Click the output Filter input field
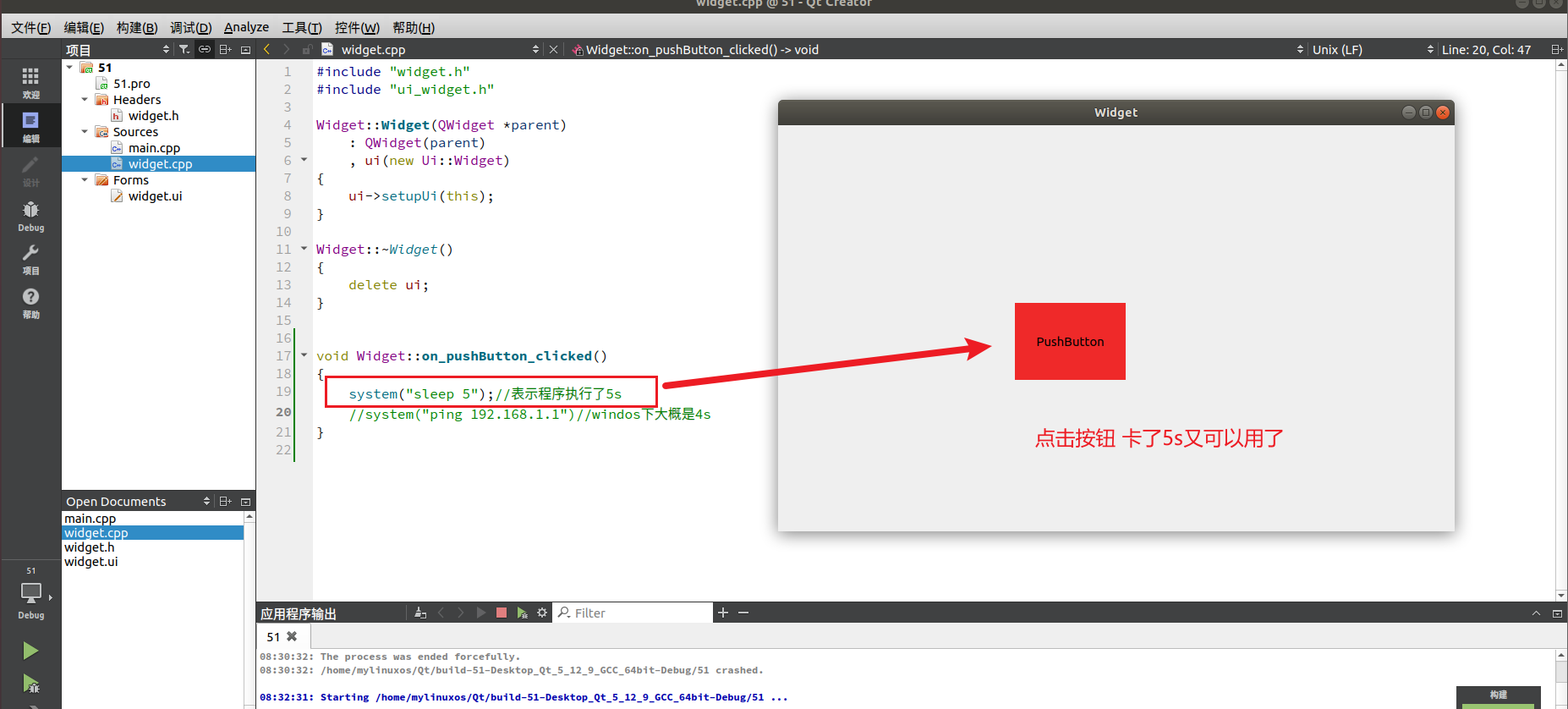This screenshot has width=1568, height=709. (x=633, y=613)
